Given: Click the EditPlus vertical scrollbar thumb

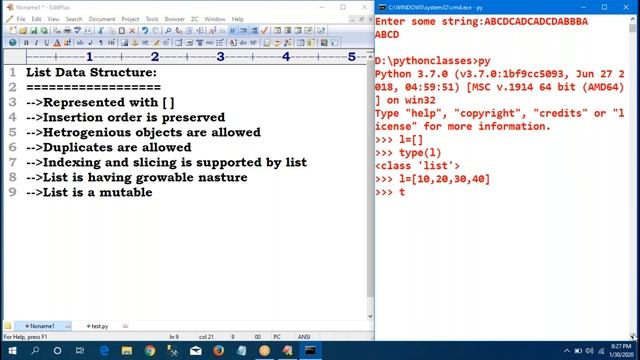Looking at the screenshot, I should click(x=370, y=180).
